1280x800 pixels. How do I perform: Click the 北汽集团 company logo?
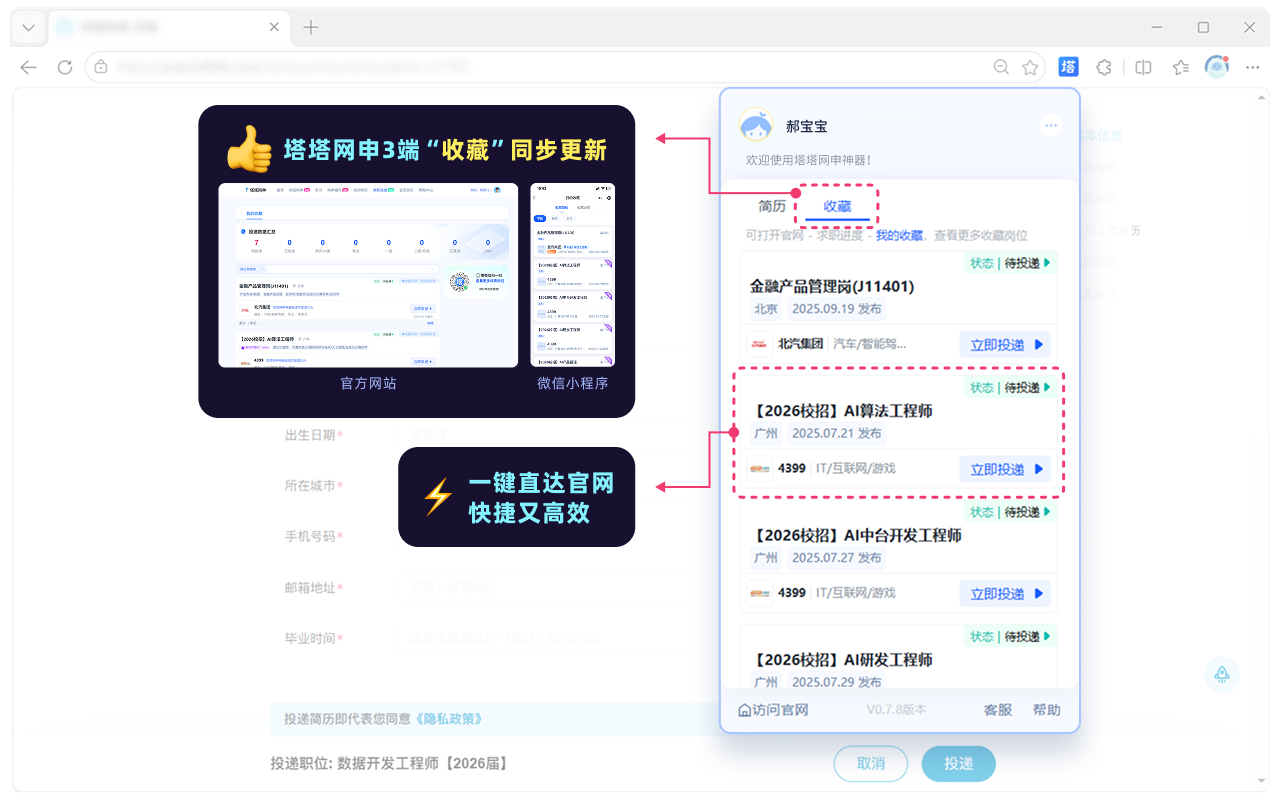click(759, 344)
